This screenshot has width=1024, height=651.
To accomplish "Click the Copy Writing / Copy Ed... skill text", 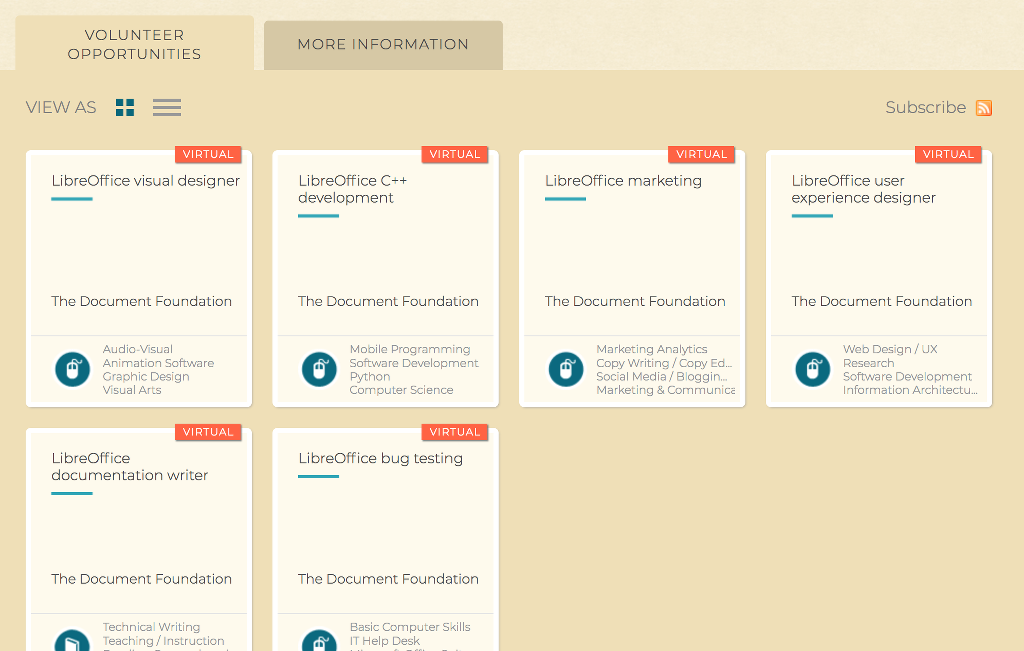I will tap(664, 363).
